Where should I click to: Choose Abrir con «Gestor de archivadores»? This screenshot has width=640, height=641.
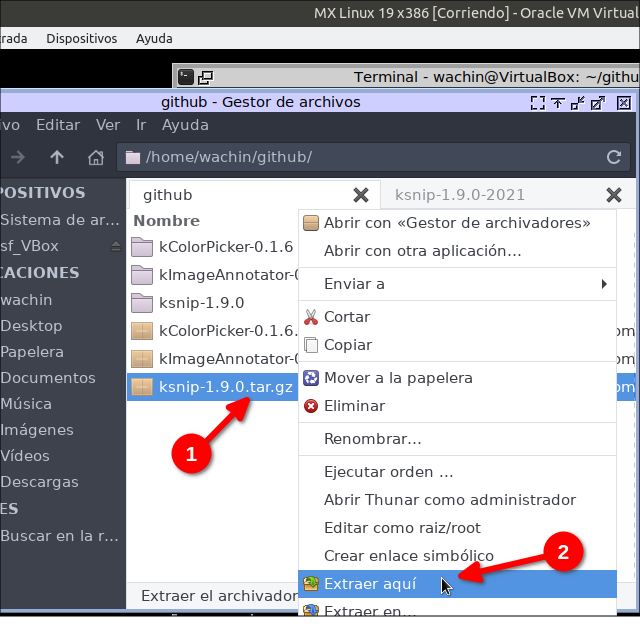coord(457,223)
